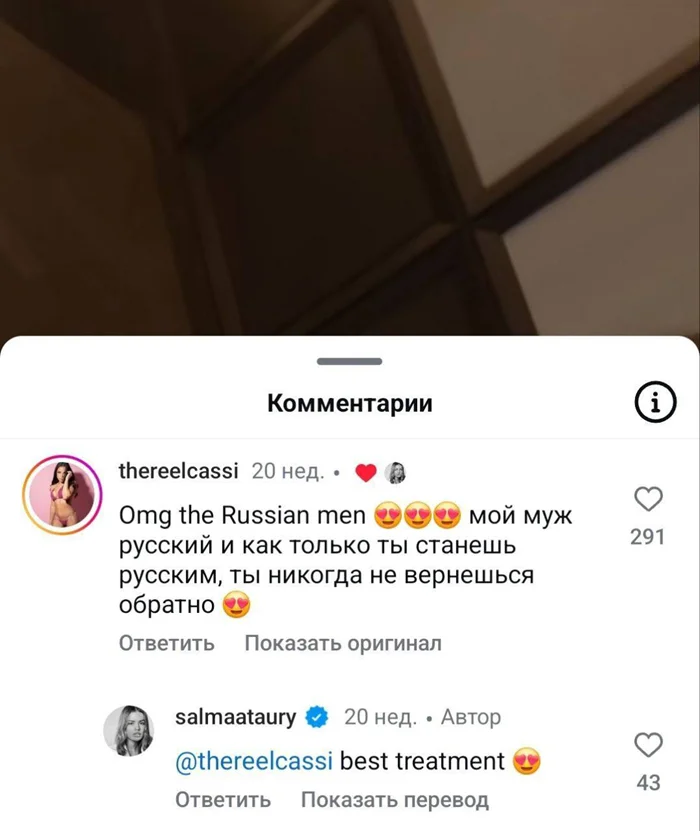This screenshot has height=831, width=700.
Task: View the 291 likes count
Action: 648,537
